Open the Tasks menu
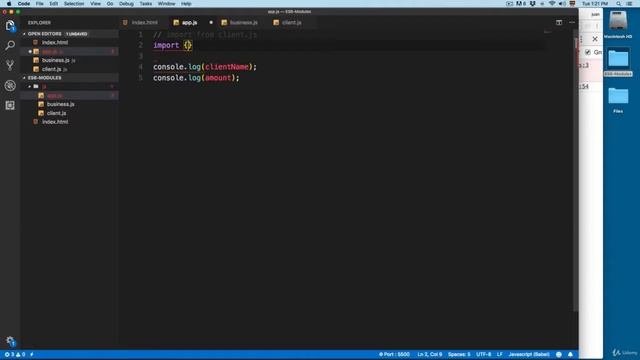Image resolution: width=640 pixels, height=360 pixels. click(x=146, y=4)
